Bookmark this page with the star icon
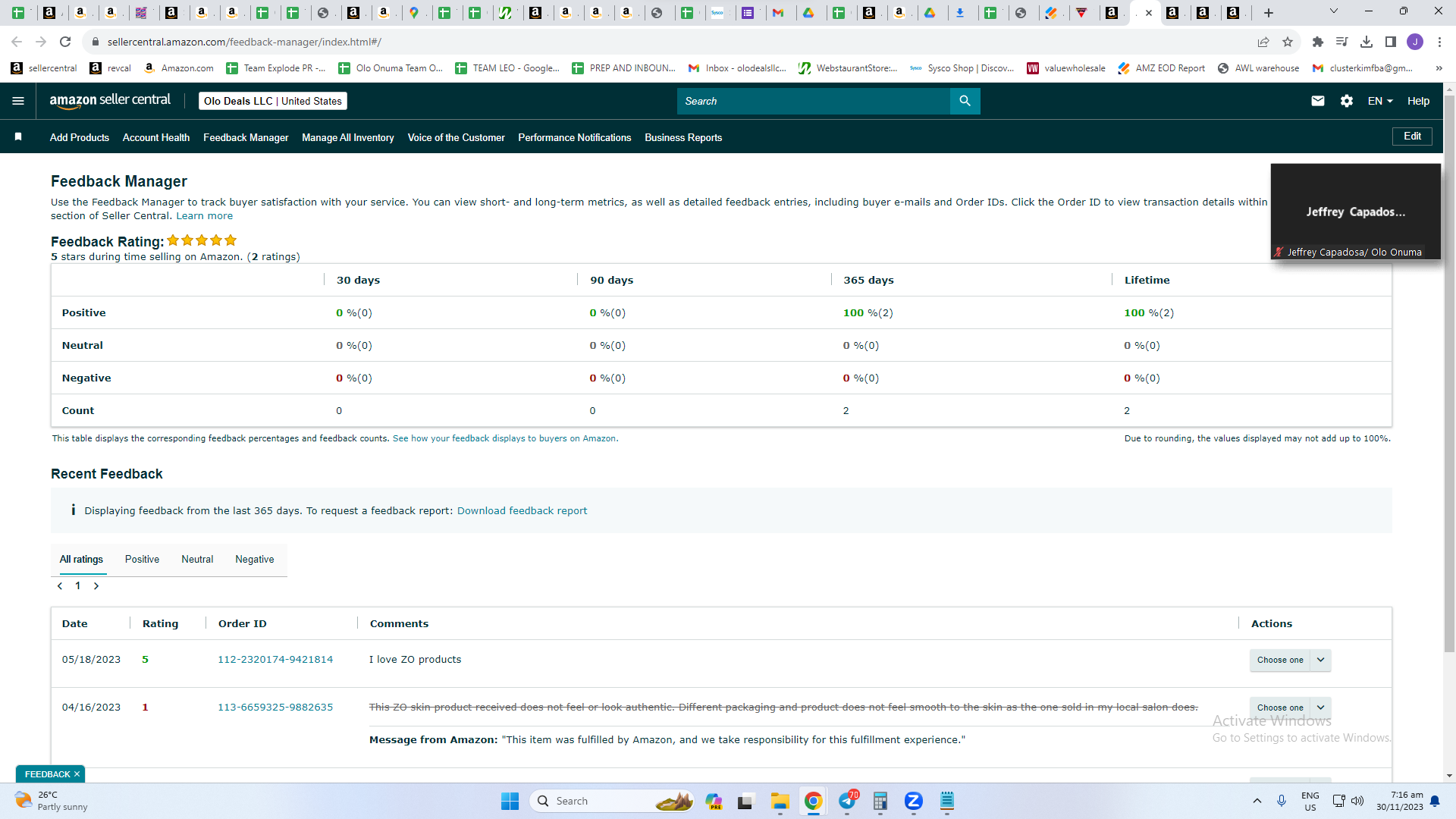The height and width of the screenshot is (819, 1456). [1288, 42]
